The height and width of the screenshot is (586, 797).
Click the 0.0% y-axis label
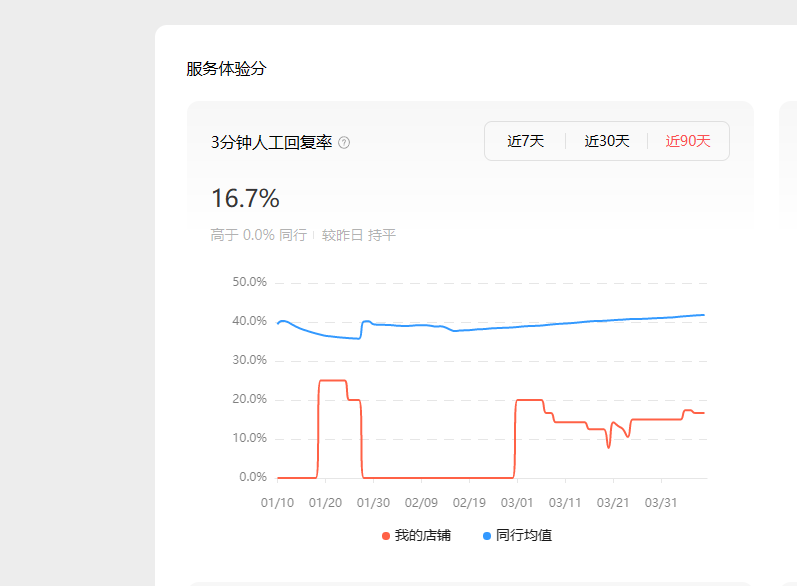click(x=253, y=477)
